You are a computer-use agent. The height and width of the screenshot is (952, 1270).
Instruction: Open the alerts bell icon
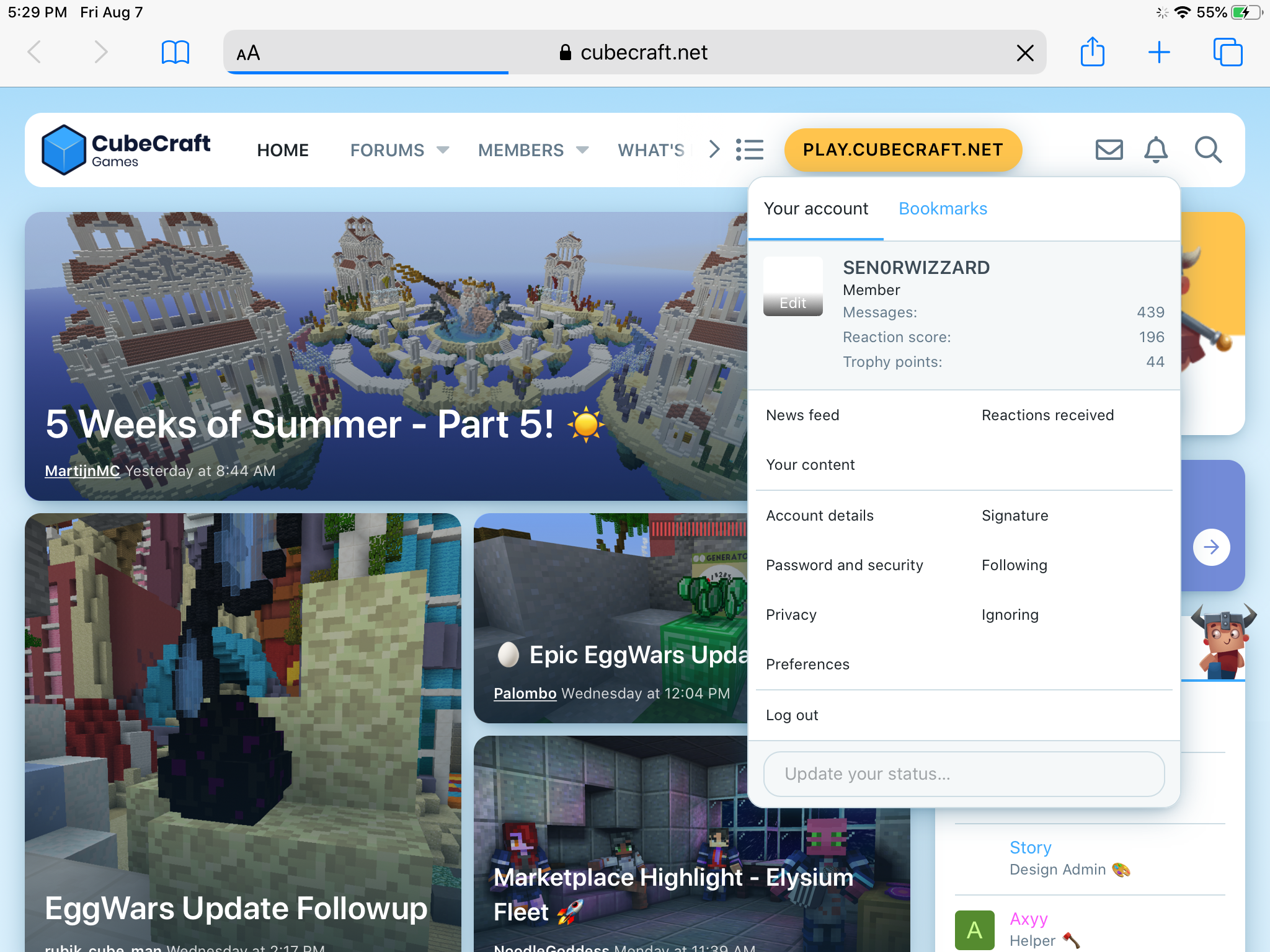point(1156,149)
